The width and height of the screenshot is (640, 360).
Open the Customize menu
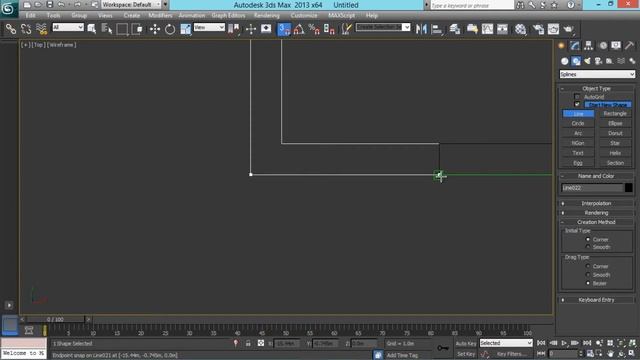click(x=304, y=16)
